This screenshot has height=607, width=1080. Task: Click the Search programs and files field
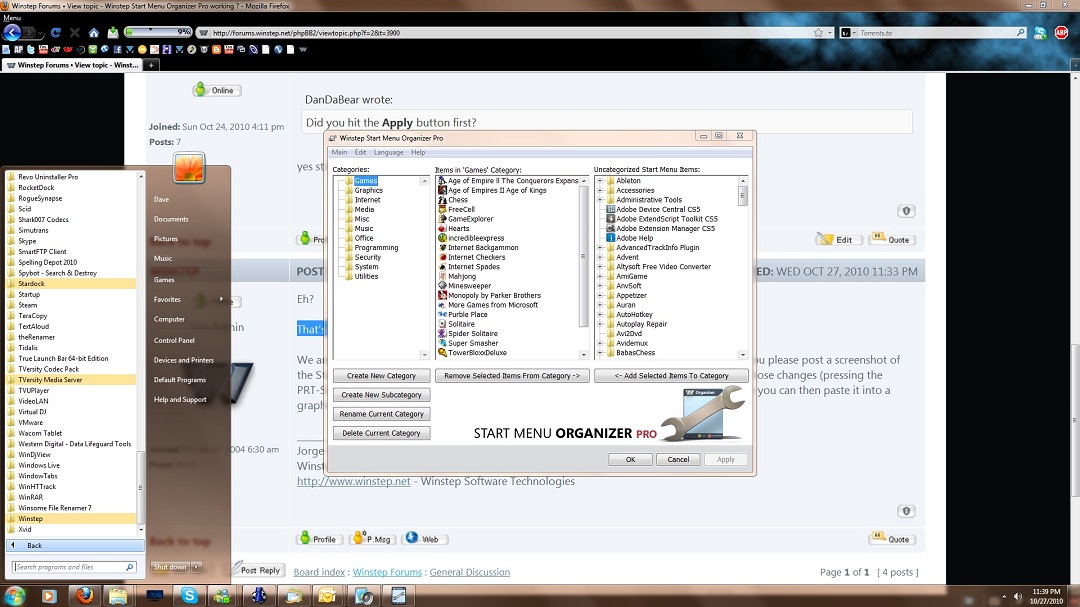tap(70, 567)
